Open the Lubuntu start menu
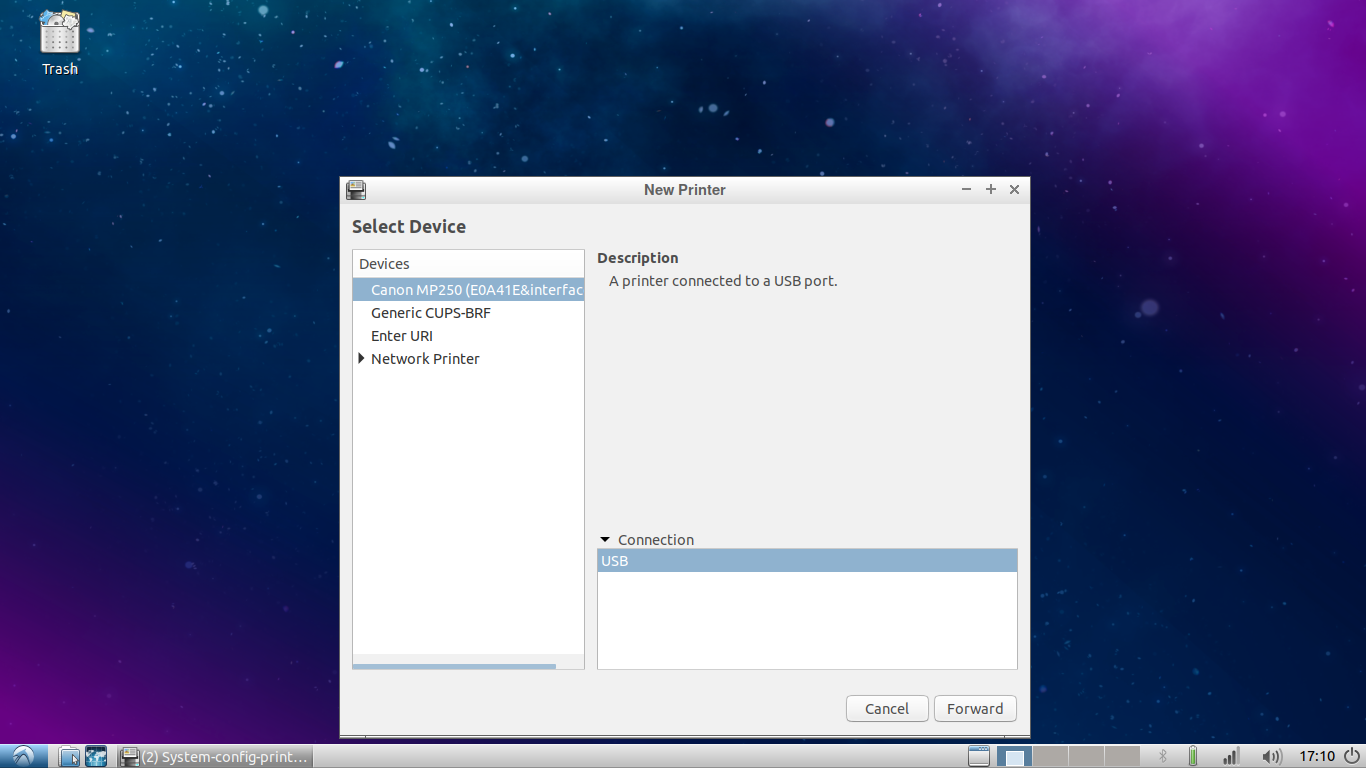The image size is (1366, 768). [23, 757]
